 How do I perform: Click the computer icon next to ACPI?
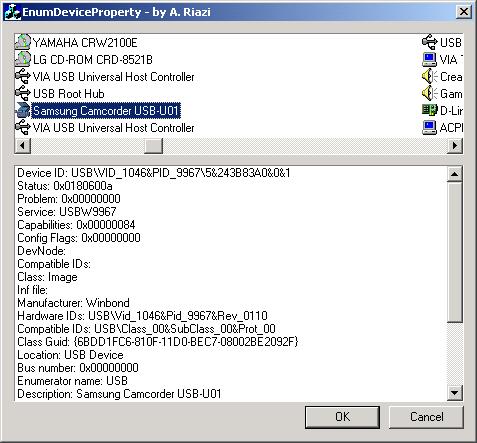(x=429, y=127)
